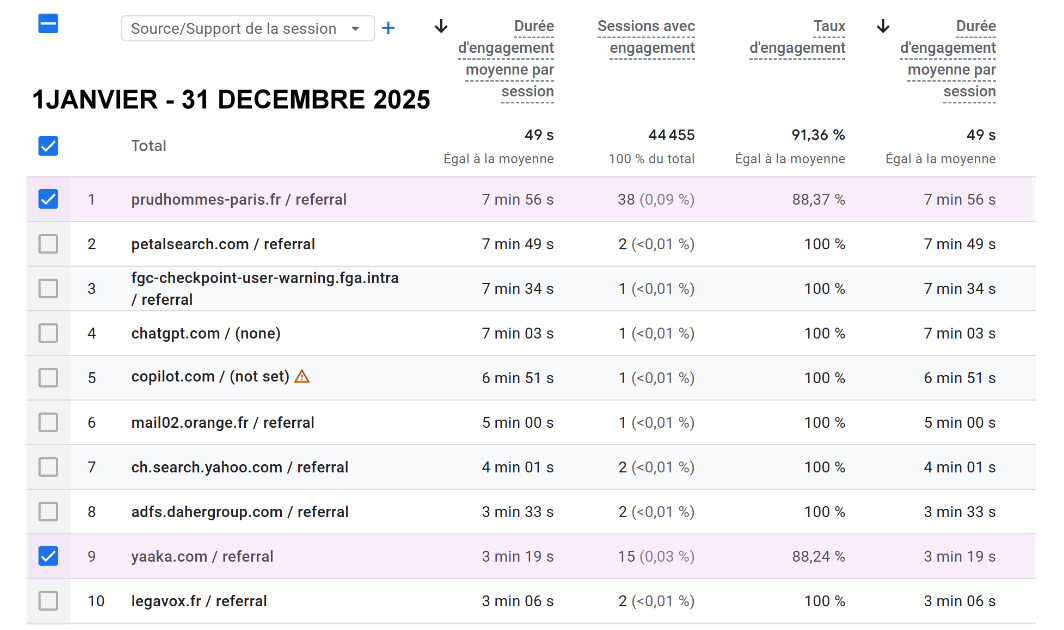The height and width of the screenshot is (630, 1064).
Task: Click the 100 % rate in the mail02.orange.fr row
Action: pos(824,423)
